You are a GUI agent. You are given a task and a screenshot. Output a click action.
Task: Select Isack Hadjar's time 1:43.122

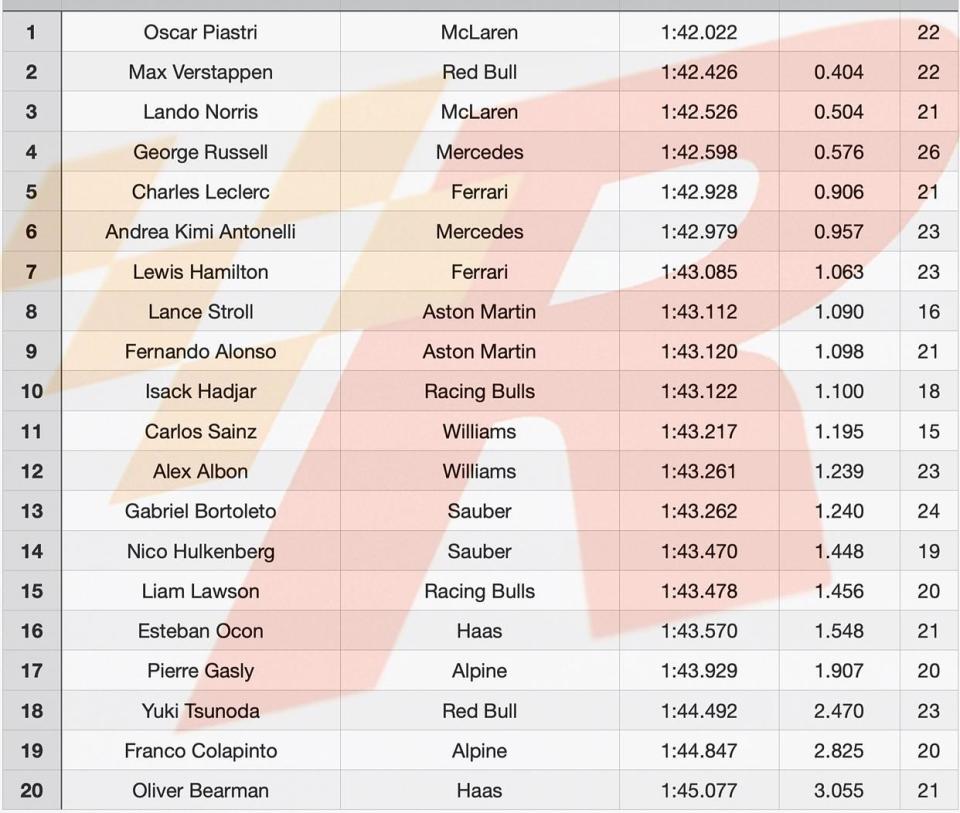pyautogui.click(x=699, y=391)
